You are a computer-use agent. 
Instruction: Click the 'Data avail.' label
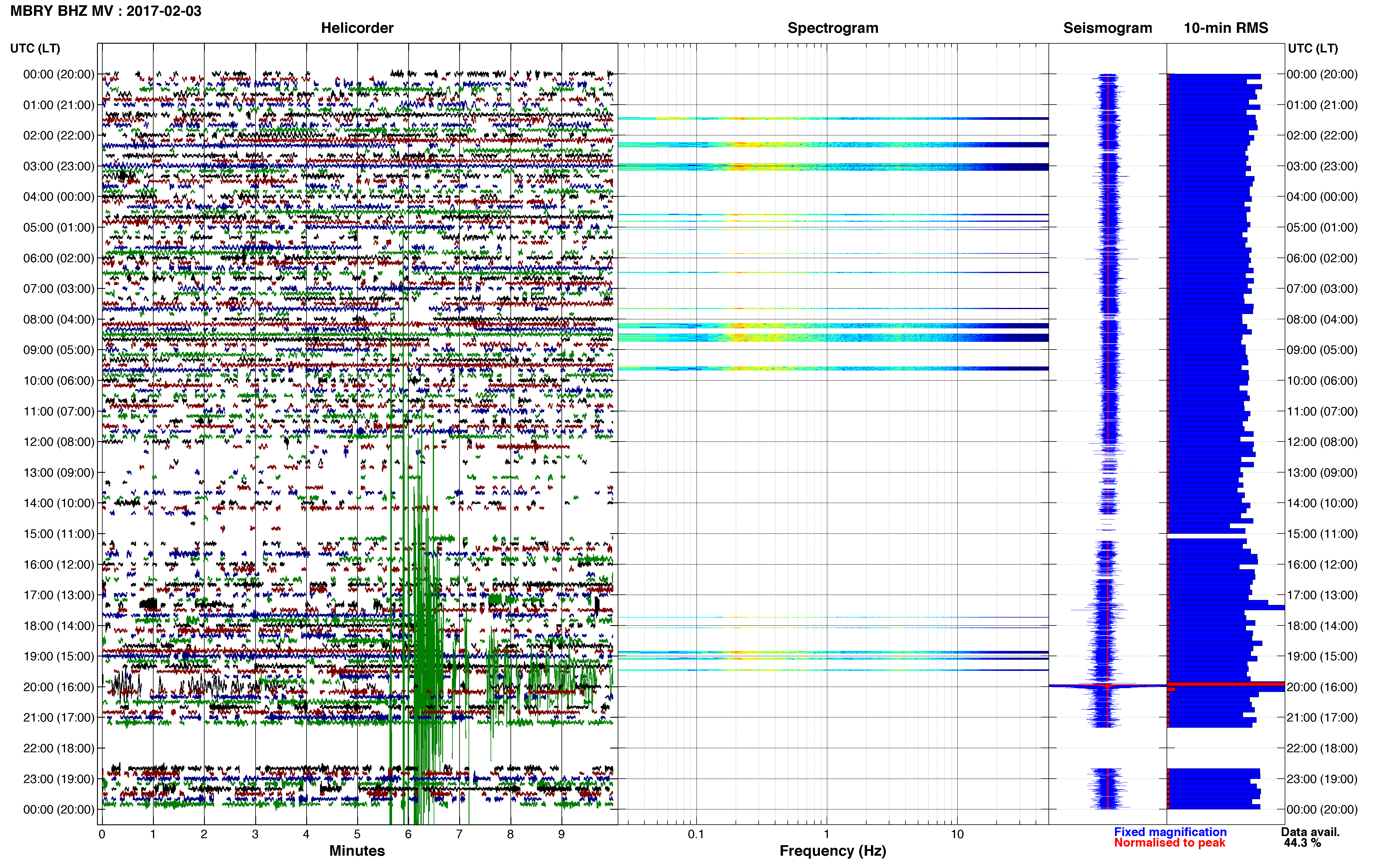pyautogui.click(x=1310, y=832)
